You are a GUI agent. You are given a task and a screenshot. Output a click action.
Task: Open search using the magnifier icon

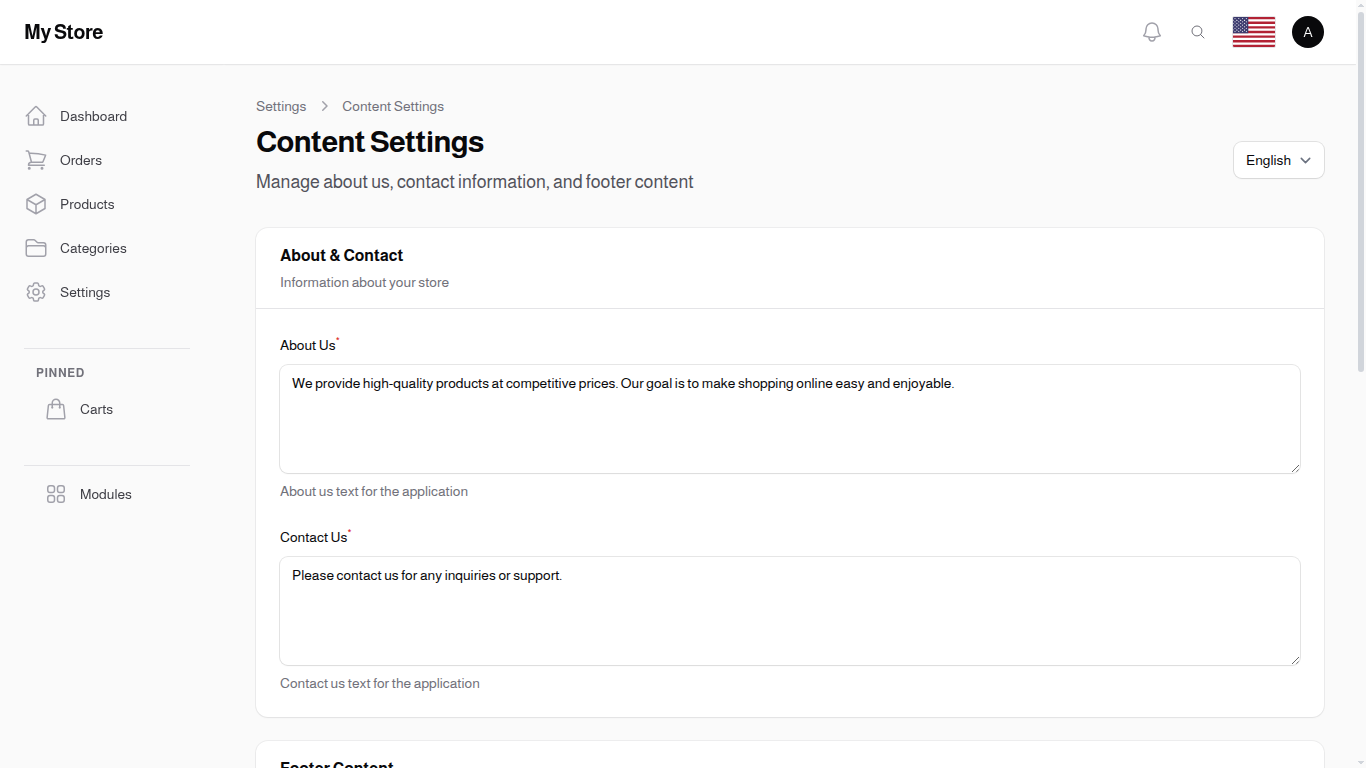1198,31
